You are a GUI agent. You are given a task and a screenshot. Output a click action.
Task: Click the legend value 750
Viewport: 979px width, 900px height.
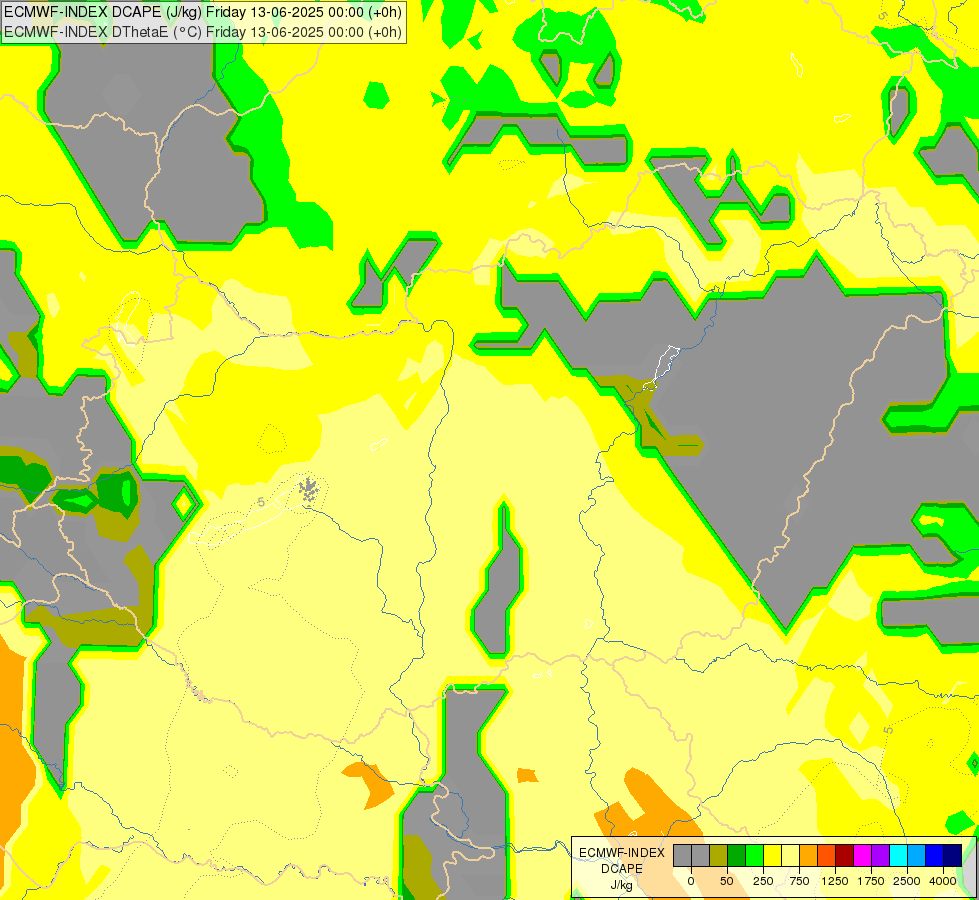(x=799, y=881)
